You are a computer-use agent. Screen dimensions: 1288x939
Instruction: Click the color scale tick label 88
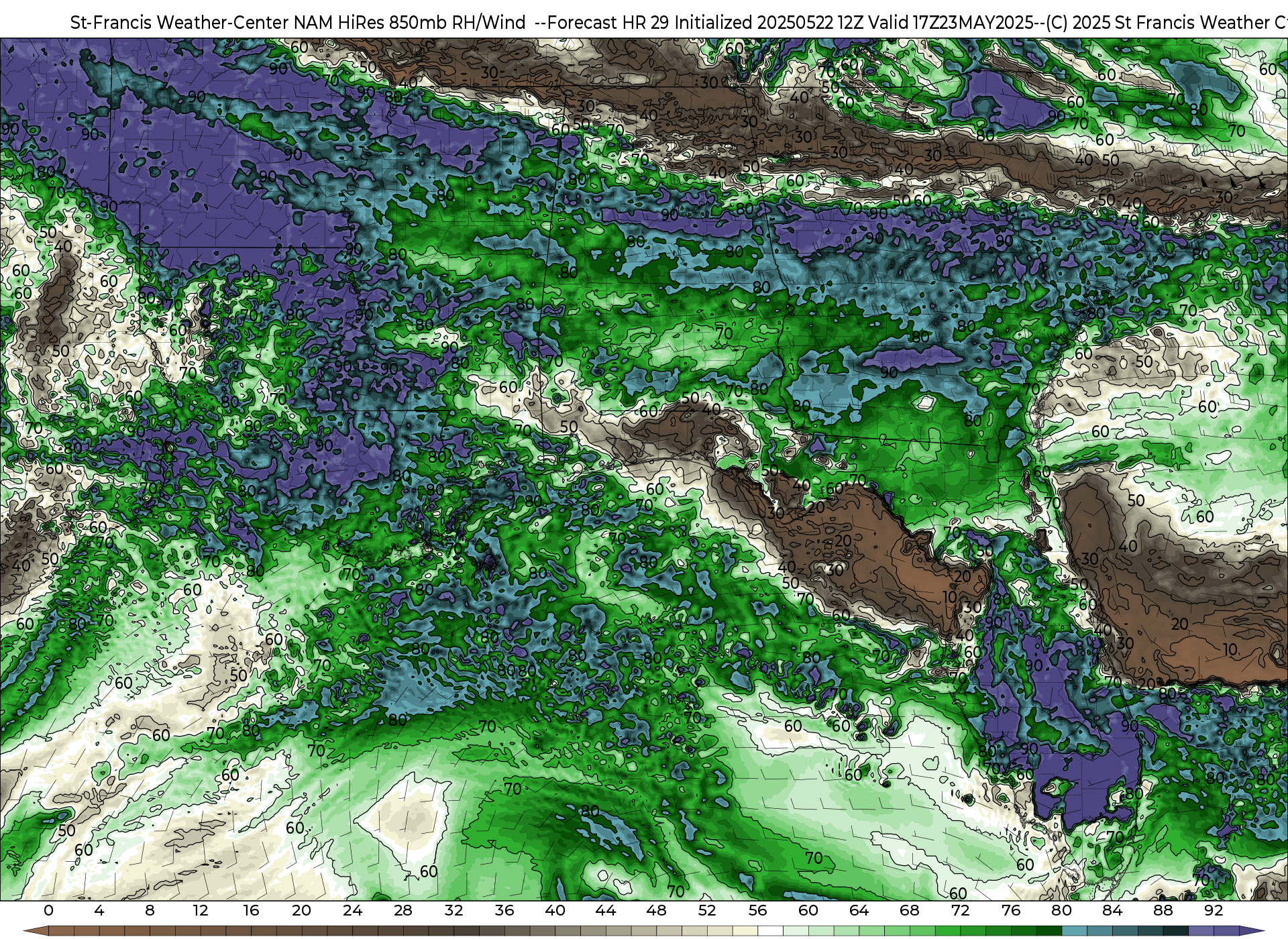click(1163, 911)
